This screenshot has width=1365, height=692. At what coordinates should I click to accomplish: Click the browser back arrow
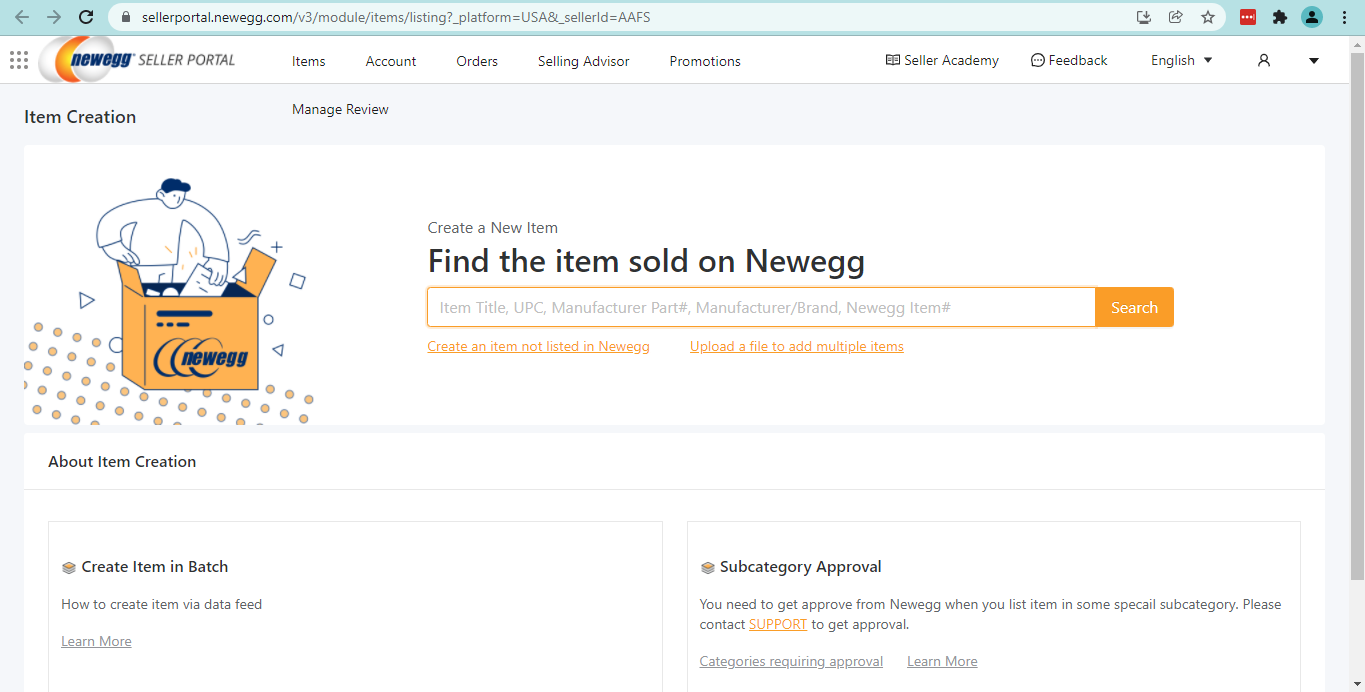click(22, 17)
